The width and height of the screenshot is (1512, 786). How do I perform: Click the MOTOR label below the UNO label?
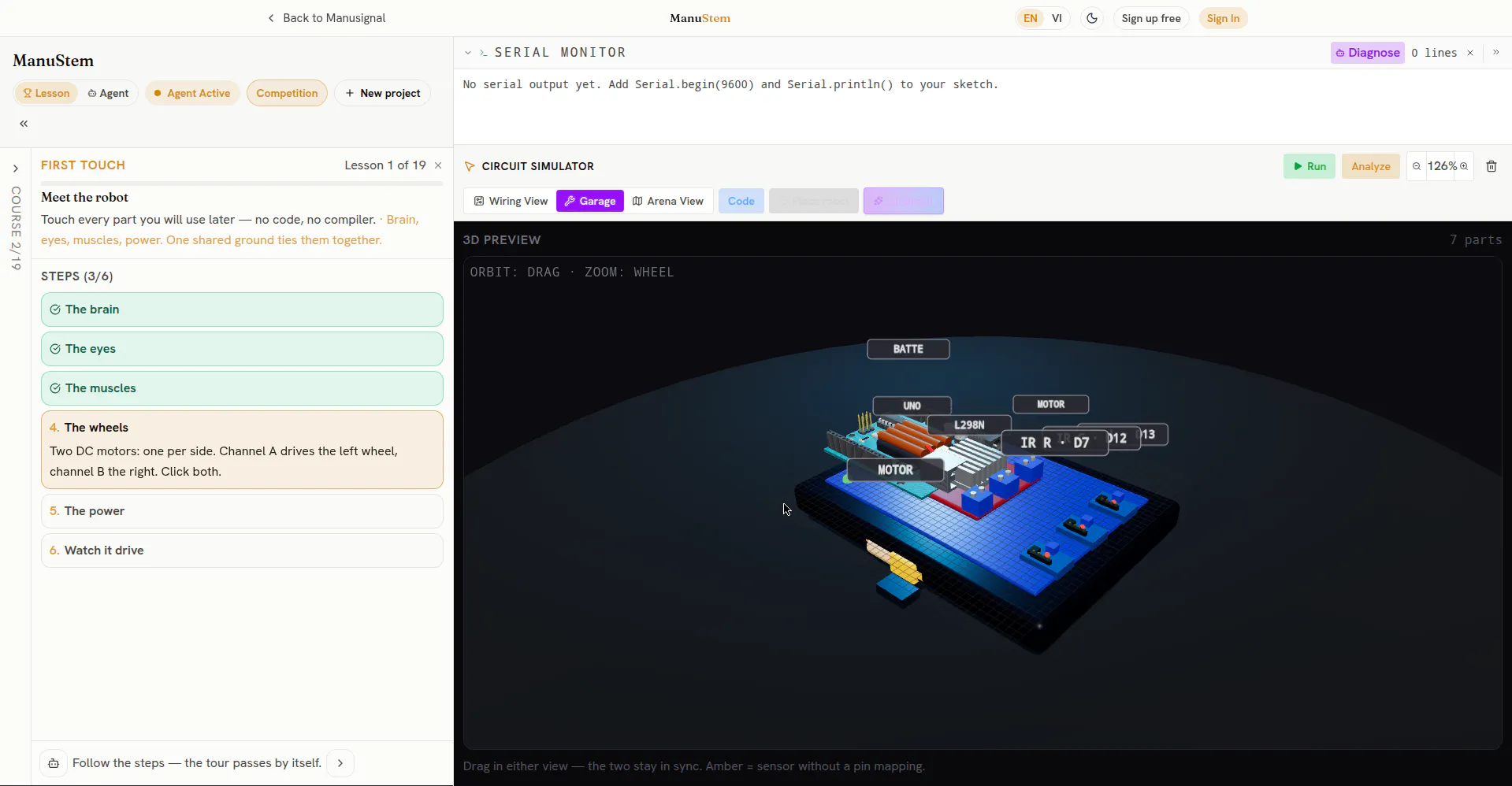(x=896, y=470)
